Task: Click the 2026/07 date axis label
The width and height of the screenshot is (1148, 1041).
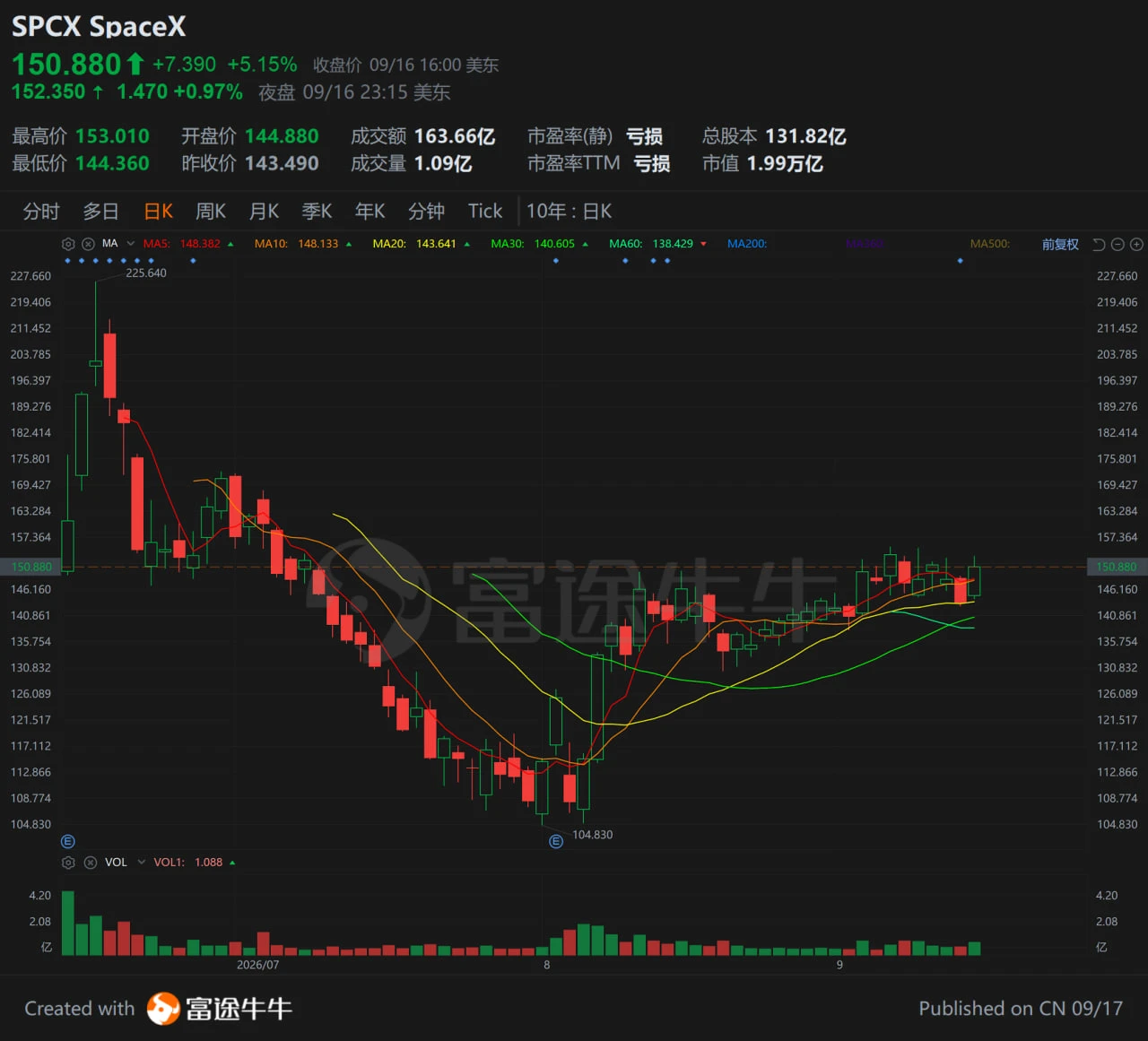Action: tap(257, 965)
